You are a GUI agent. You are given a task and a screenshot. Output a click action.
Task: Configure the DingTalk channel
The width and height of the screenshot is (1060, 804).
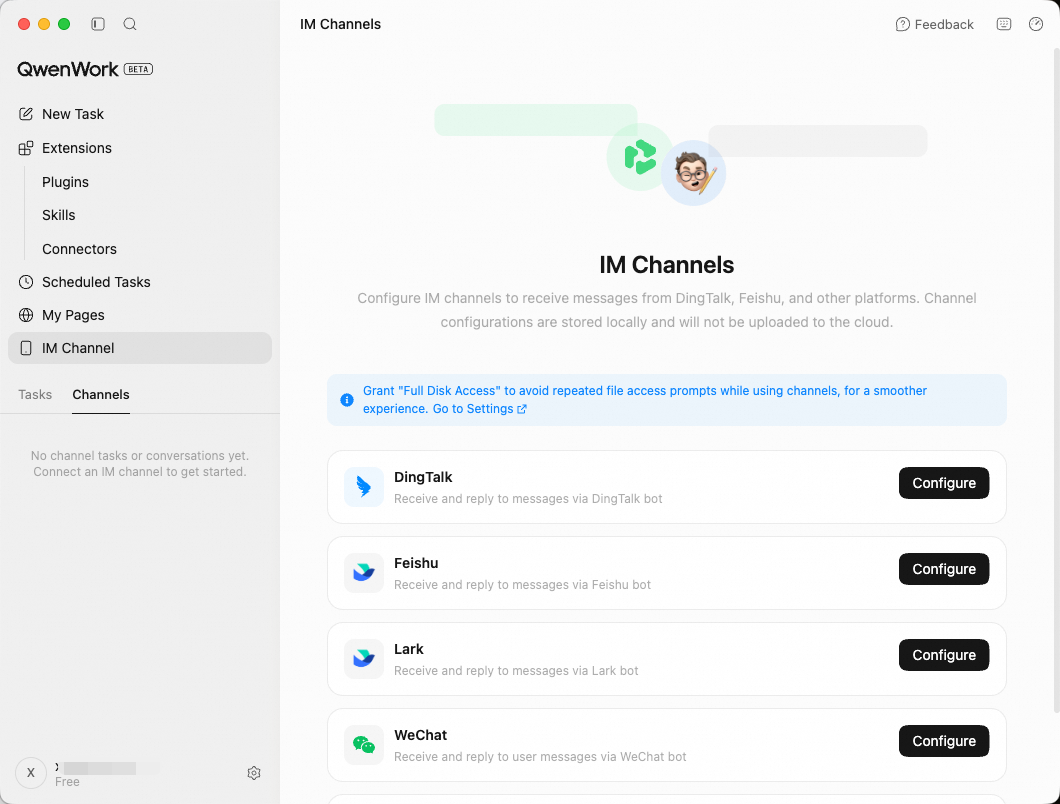944,483
